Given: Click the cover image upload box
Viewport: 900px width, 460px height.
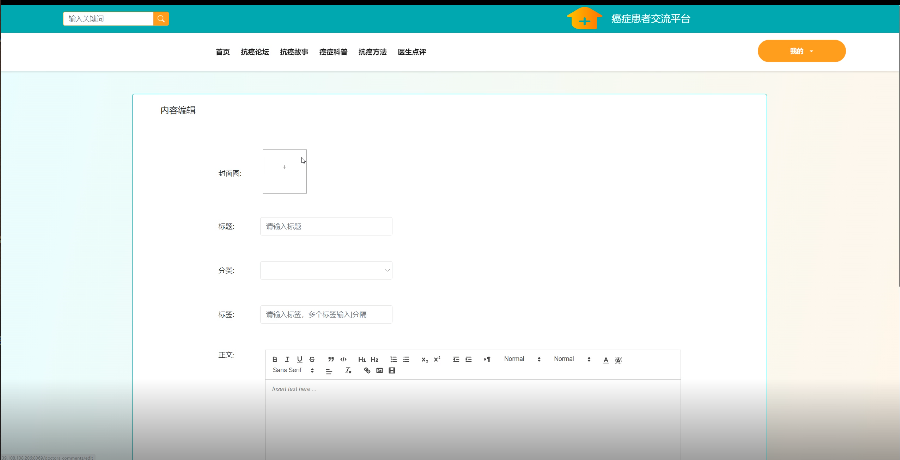Looking at the screenshot, I should [285, 171].
